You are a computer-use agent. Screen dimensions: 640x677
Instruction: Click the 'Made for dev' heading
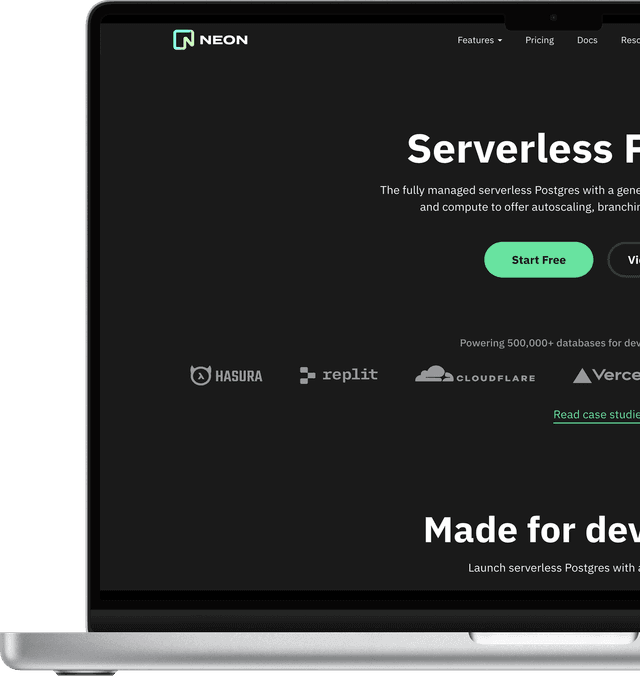tap(532, 530)
